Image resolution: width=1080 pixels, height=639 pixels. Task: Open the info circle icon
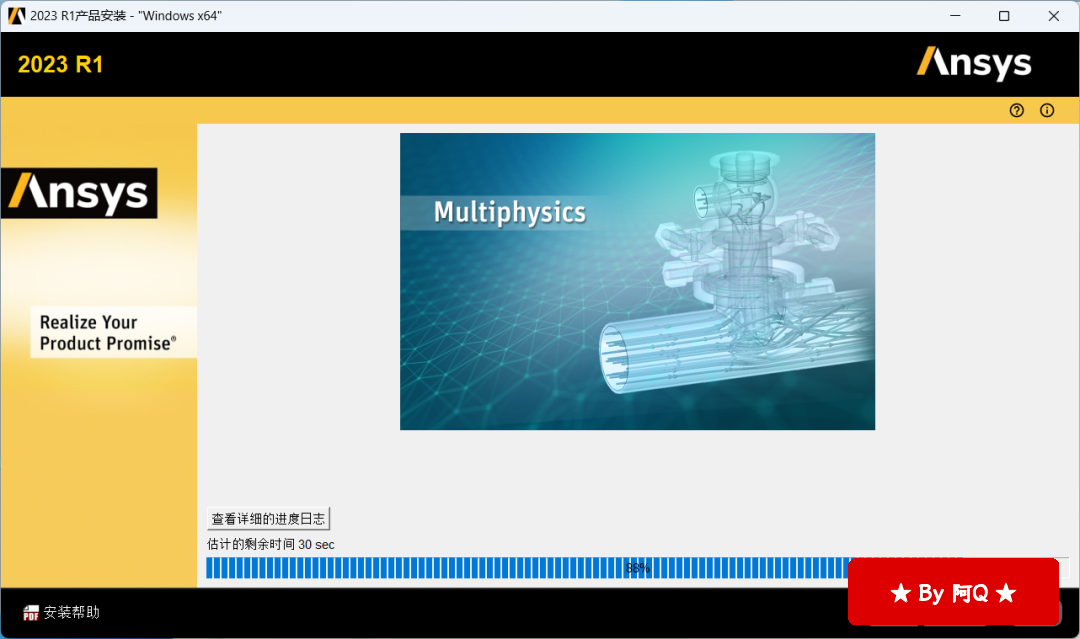pos(1047,110)
